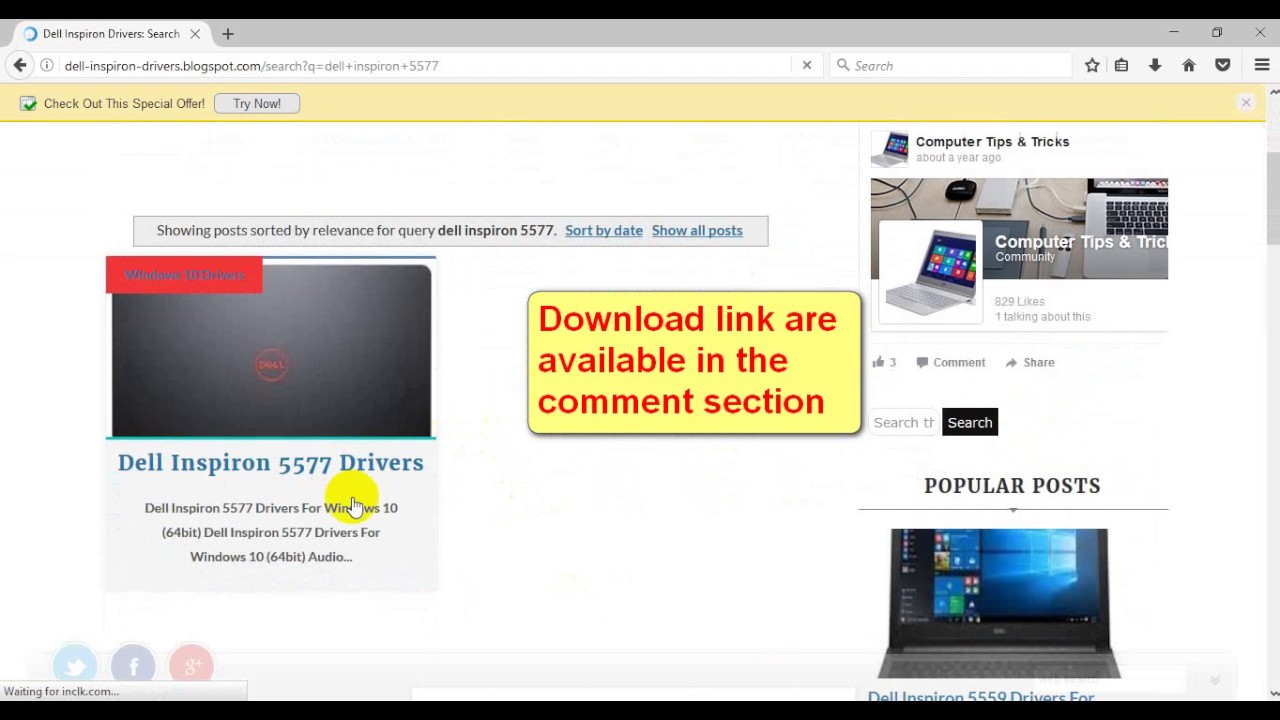
Task: Open Computer Tips & Tricks page name
Action: coord(992,141)
